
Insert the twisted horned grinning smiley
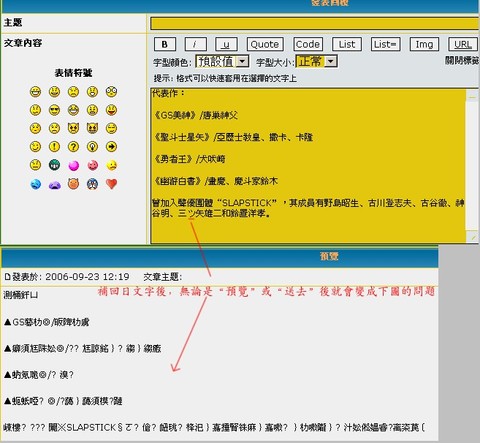click(x=92, y=128)
